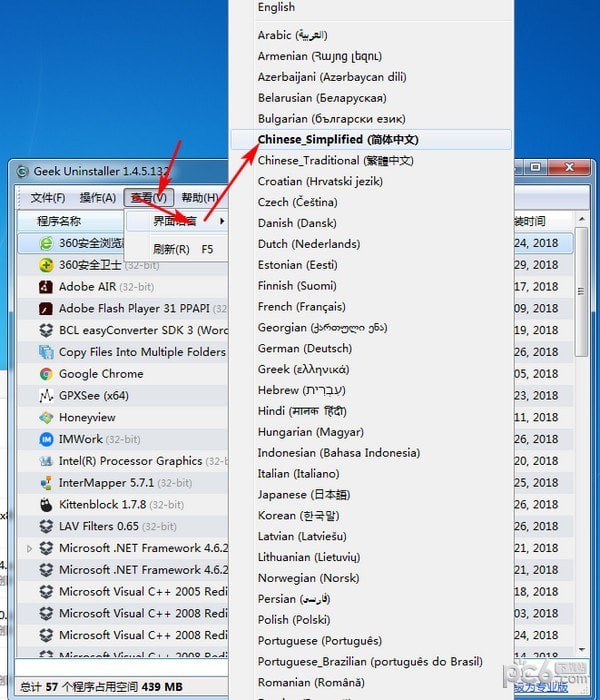The width and height of the screenshot is (600, 700).
Task: Click program list scrollbar down arrow
Action: click(581, 650)
